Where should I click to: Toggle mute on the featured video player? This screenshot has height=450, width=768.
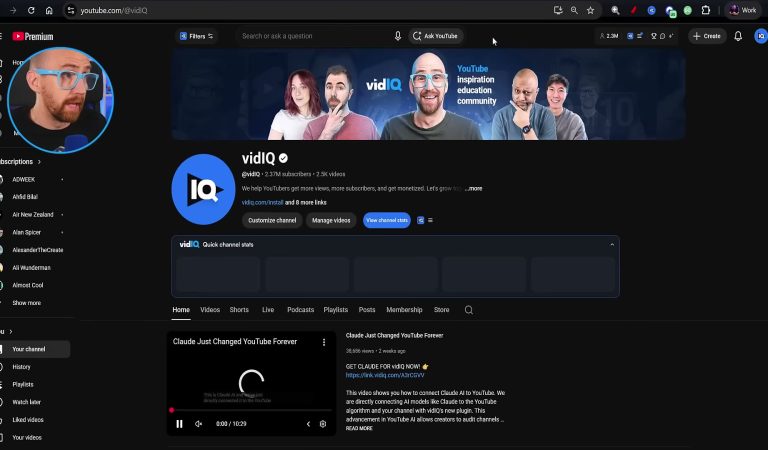tap(198, 424)
